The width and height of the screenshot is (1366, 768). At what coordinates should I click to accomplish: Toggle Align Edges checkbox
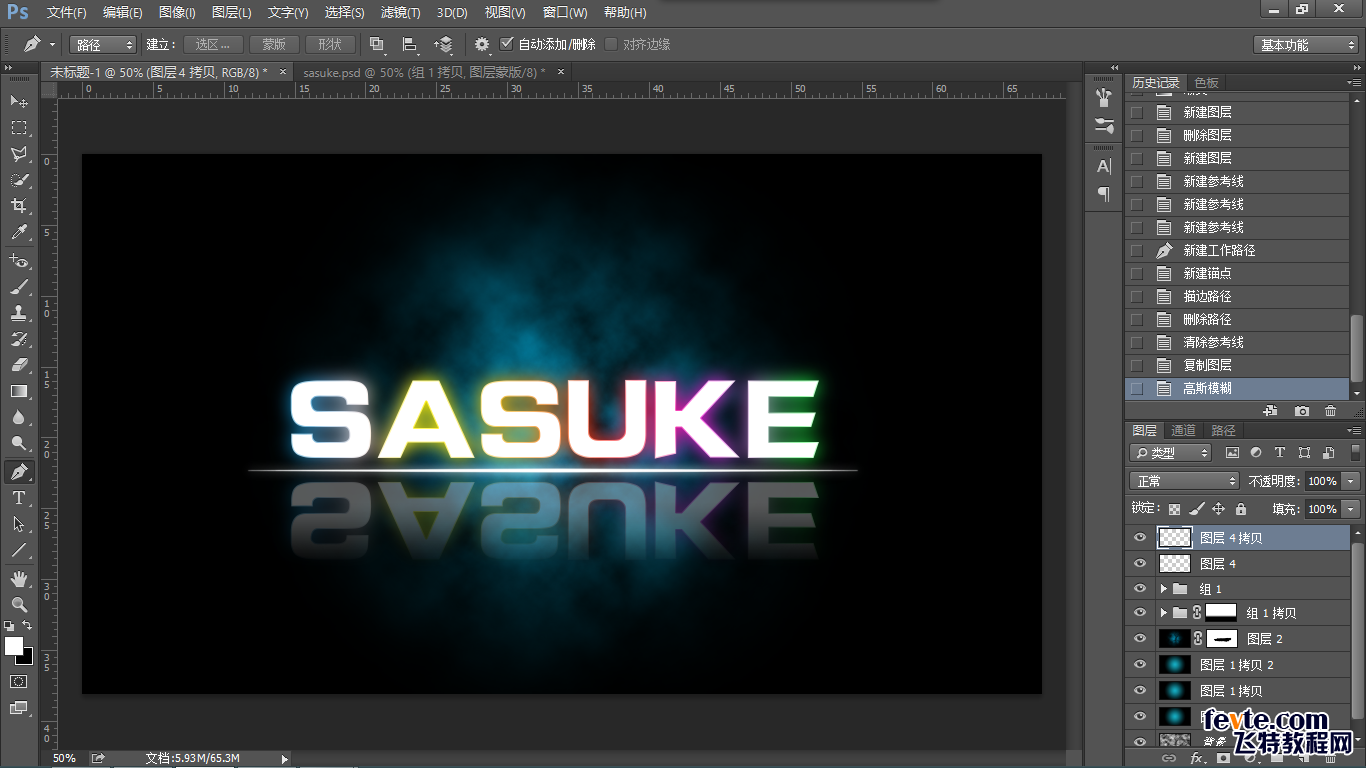[610, 44]
